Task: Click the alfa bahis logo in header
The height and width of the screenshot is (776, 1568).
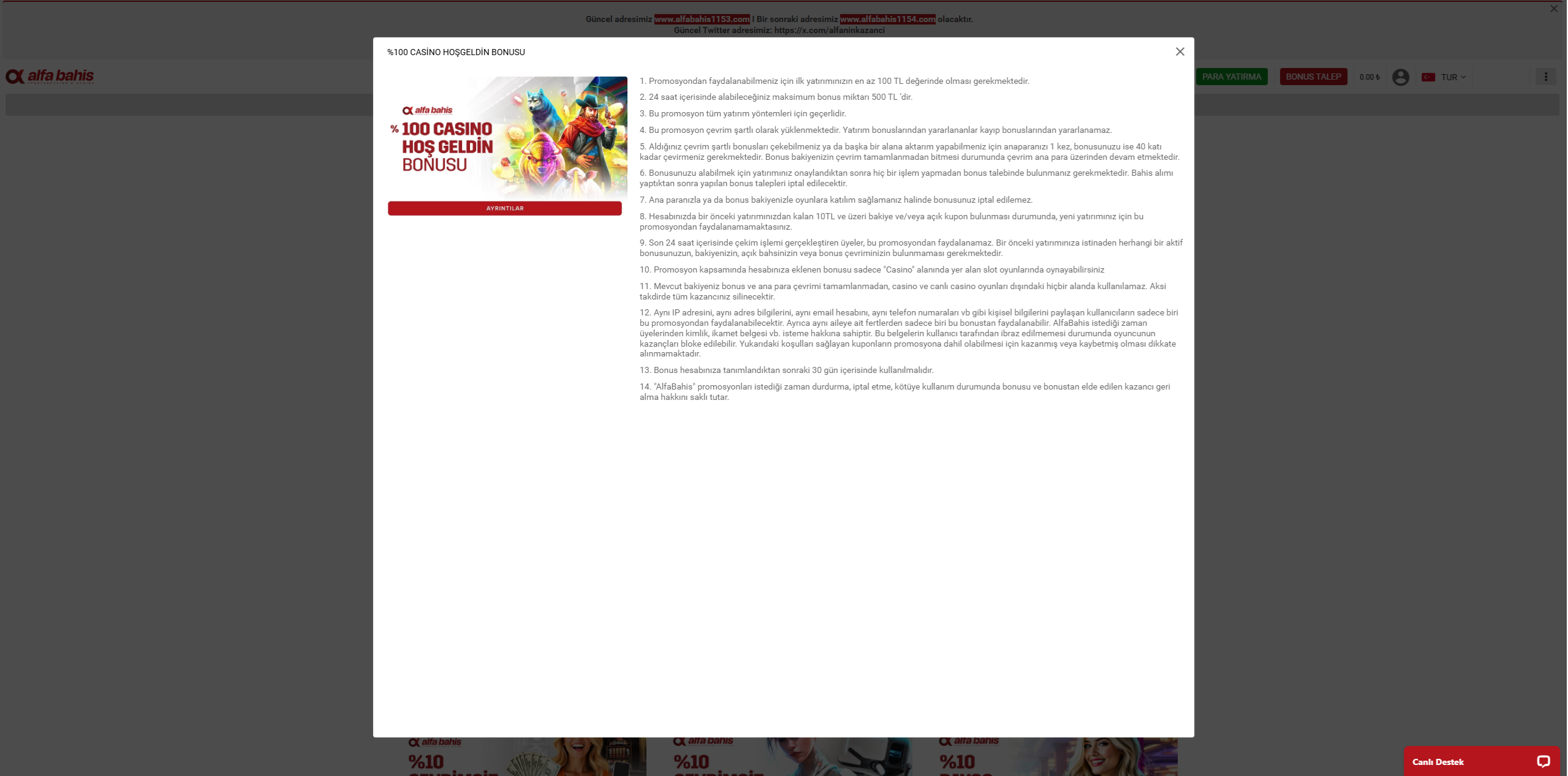Action: point(50,77)
